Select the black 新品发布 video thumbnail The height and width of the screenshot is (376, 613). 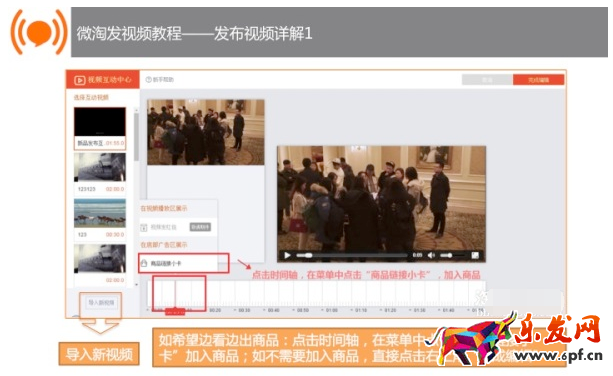(x=100, y=122)
